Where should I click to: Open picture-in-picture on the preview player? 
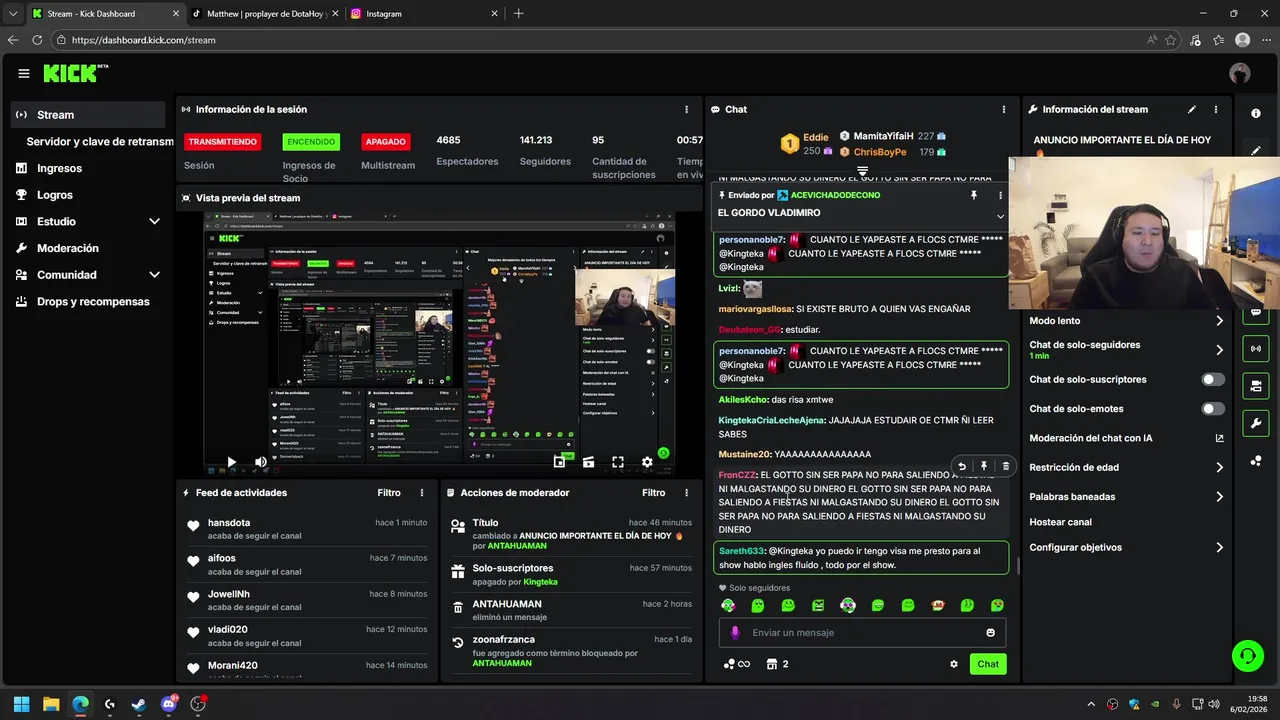click(559, 462)
